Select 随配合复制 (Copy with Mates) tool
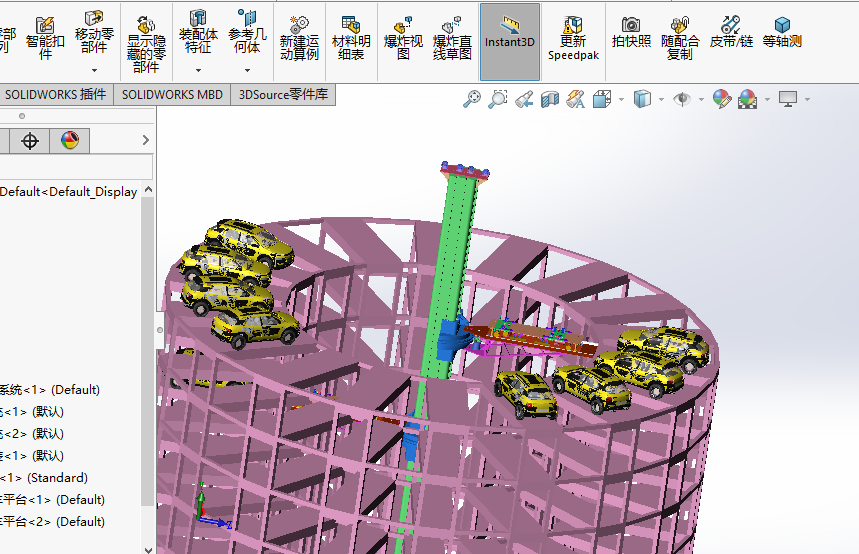 pos(680,38)
